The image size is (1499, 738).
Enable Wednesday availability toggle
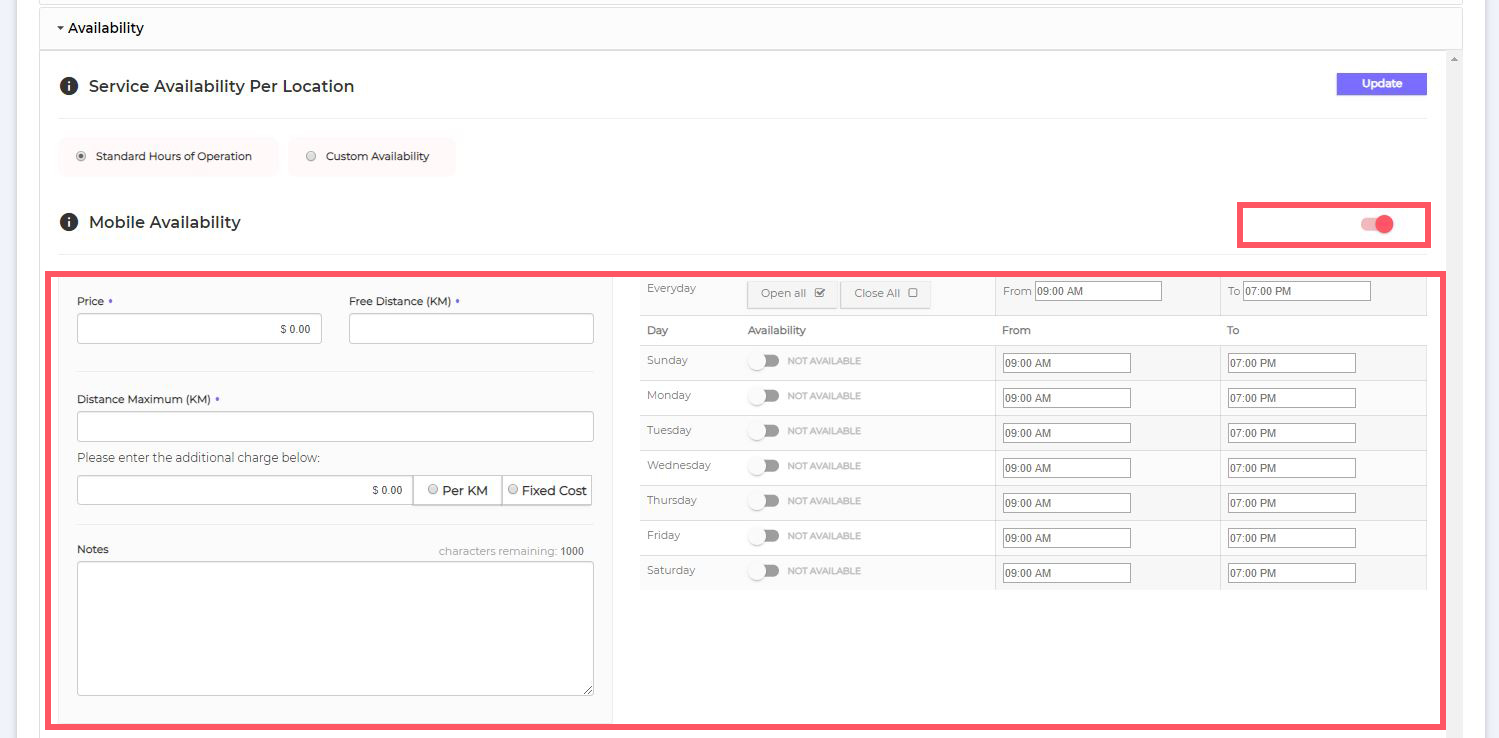pos(763,466)
